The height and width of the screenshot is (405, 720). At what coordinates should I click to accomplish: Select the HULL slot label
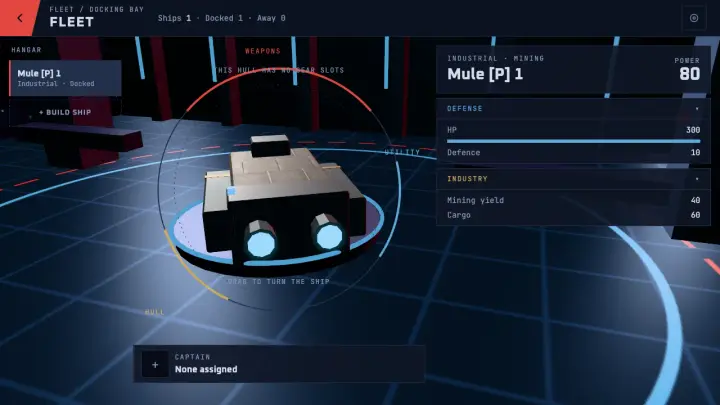154,312
